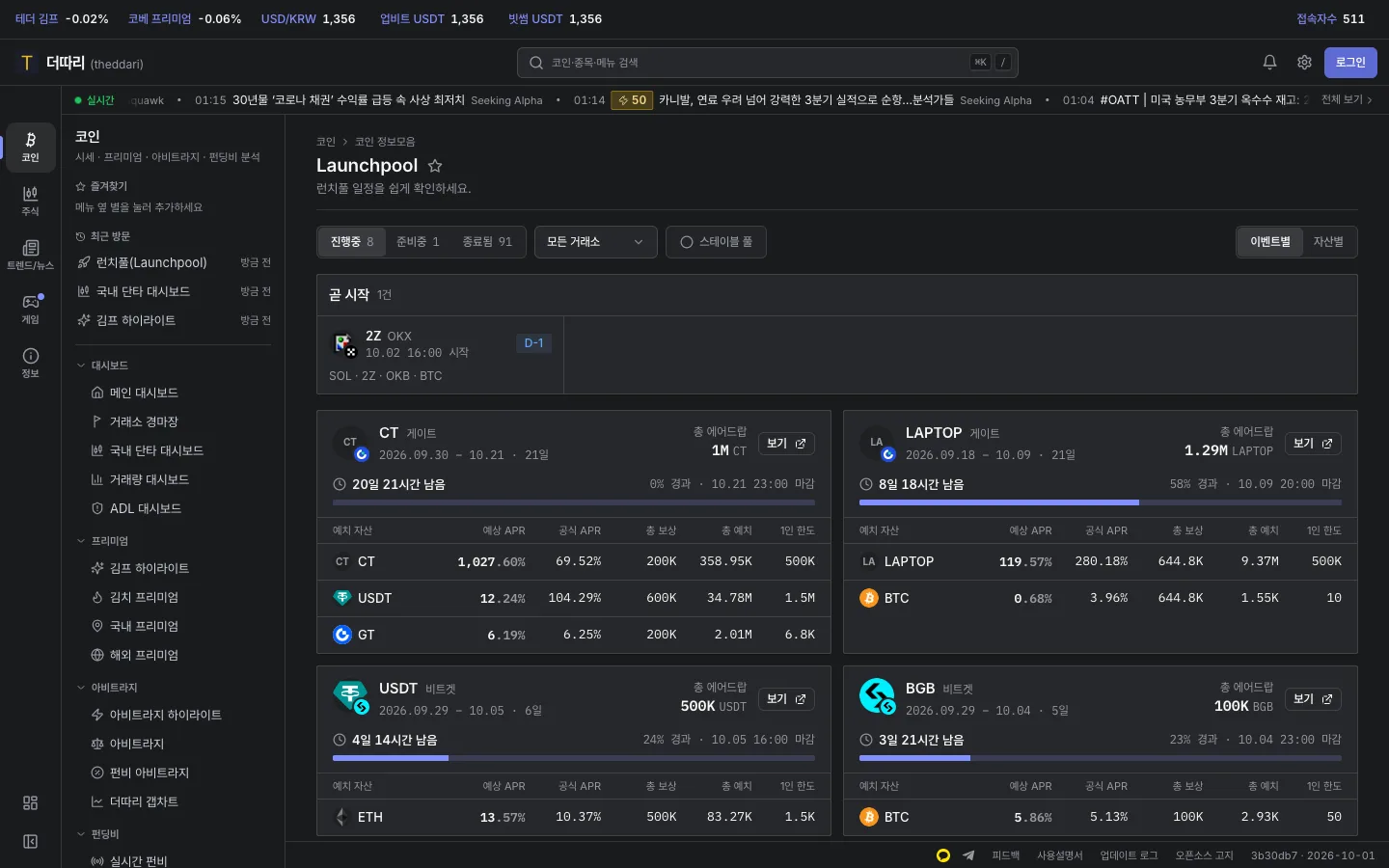
Task: Switch view to 이벤트별
Action: tap(1269, 242)
